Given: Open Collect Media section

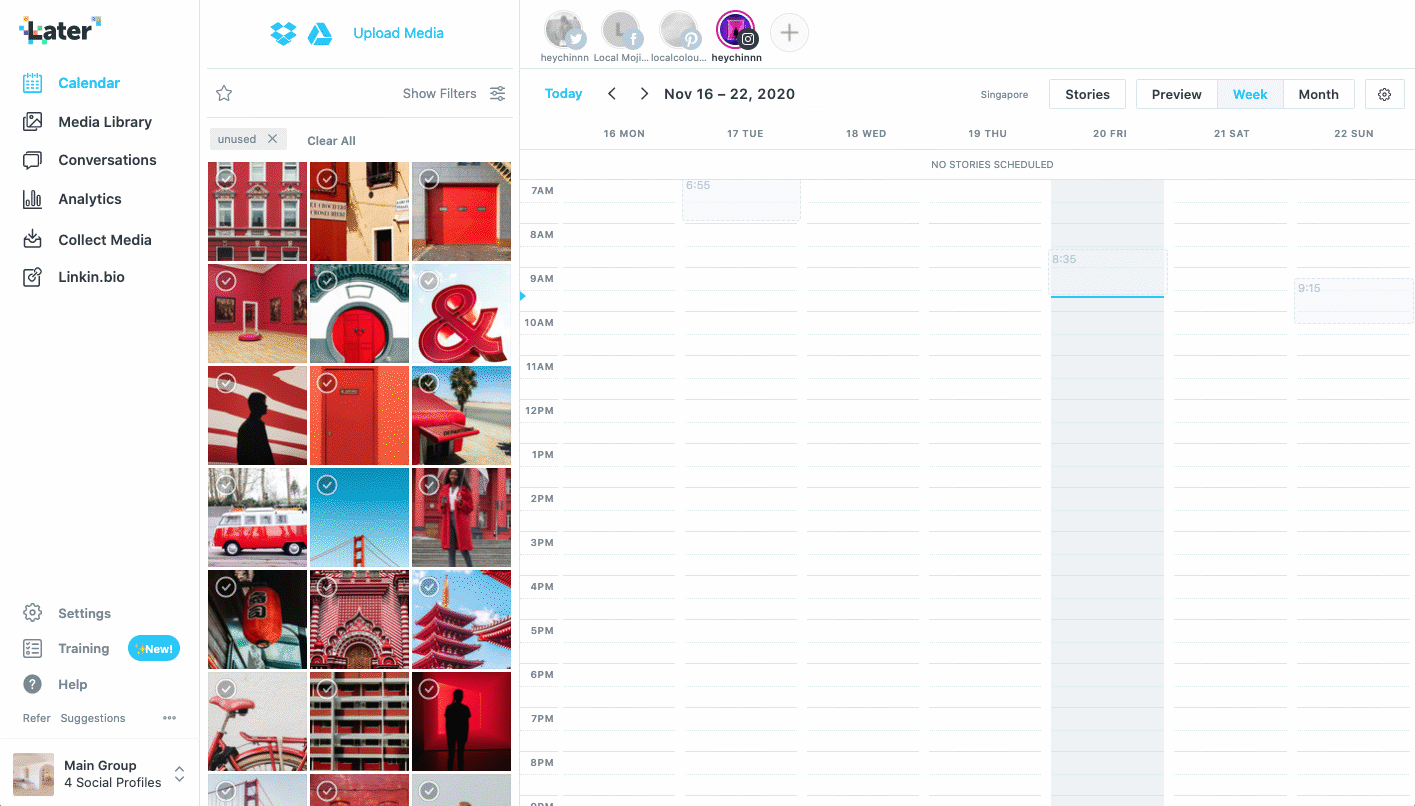Looking at the screenshot, I should (105, 240).
